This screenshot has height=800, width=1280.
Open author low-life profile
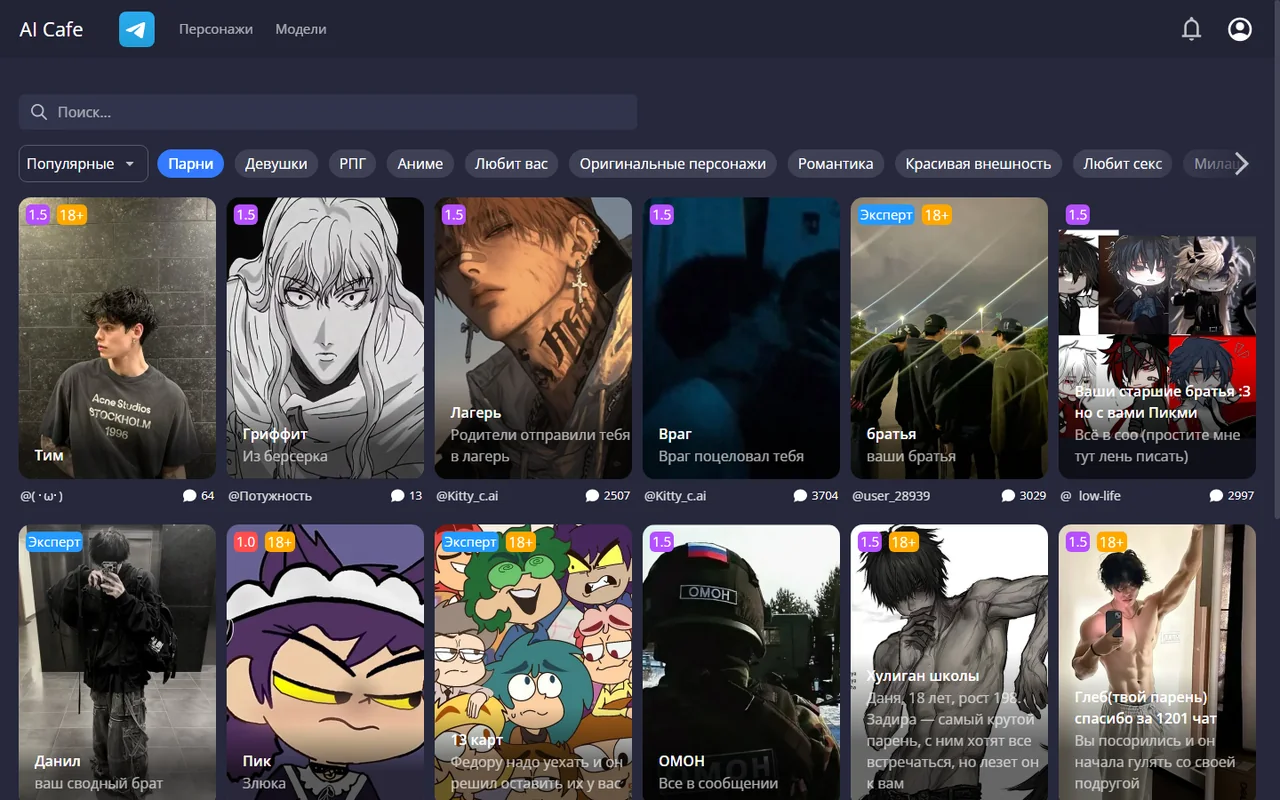tap(1090, 496)
